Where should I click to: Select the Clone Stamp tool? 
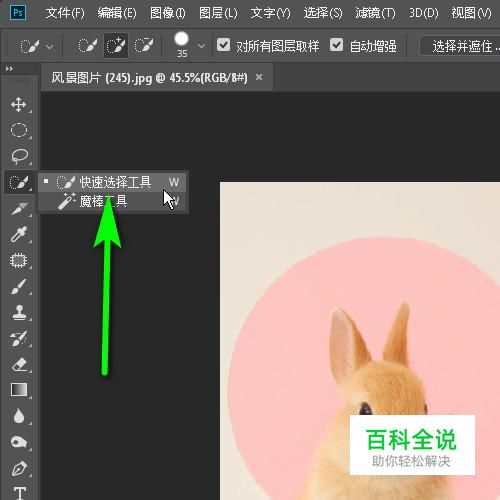[x=19, y=312]
